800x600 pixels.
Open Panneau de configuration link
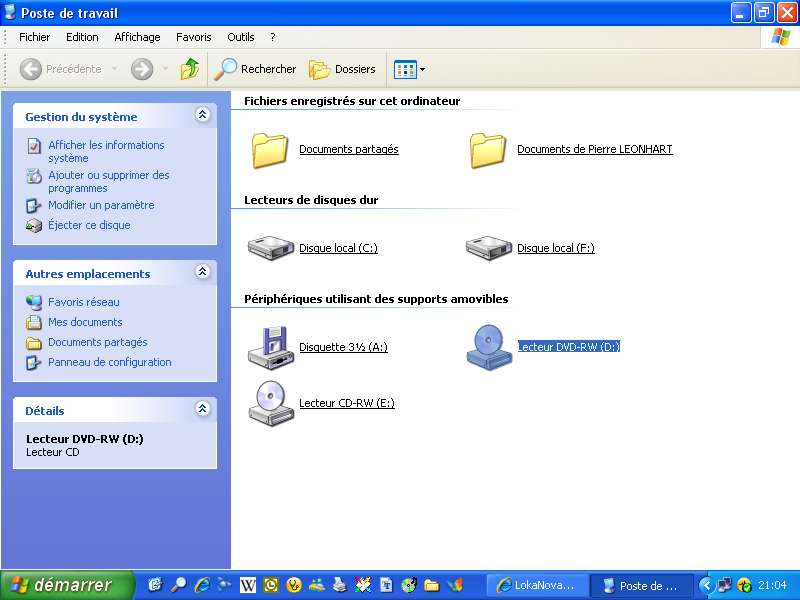[109, 362]
